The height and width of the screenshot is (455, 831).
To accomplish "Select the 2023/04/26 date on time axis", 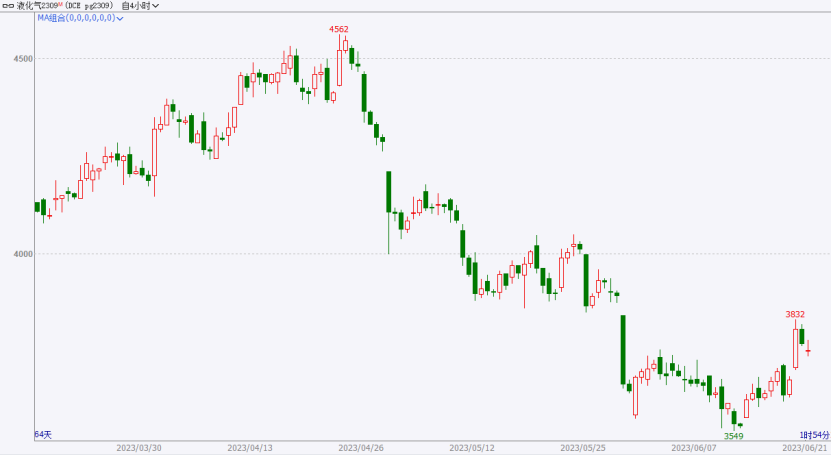I will coord(361,448).
